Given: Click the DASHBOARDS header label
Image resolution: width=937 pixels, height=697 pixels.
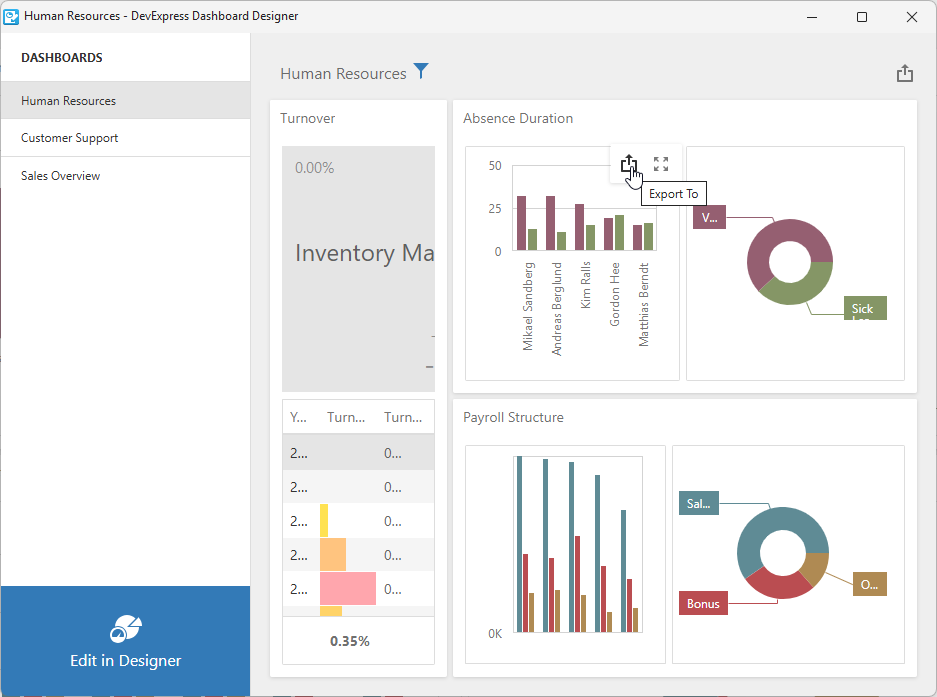Looking at the screenshot, I should coord(64,57).
